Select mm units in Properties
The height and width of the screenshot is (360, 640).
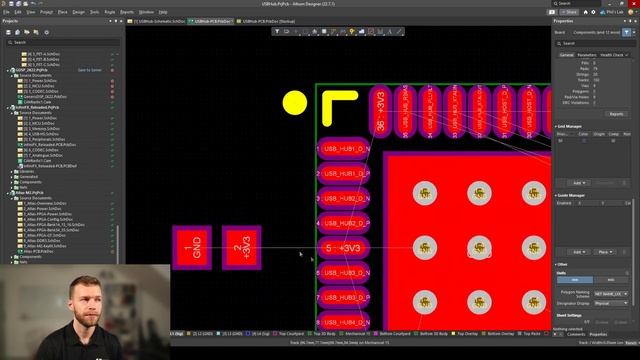[575, 280]
